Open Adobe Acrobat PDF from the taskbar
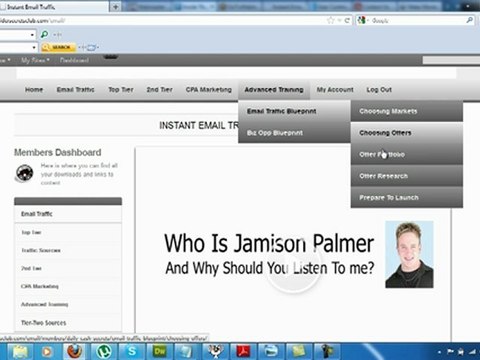 (x=244, y=351)
